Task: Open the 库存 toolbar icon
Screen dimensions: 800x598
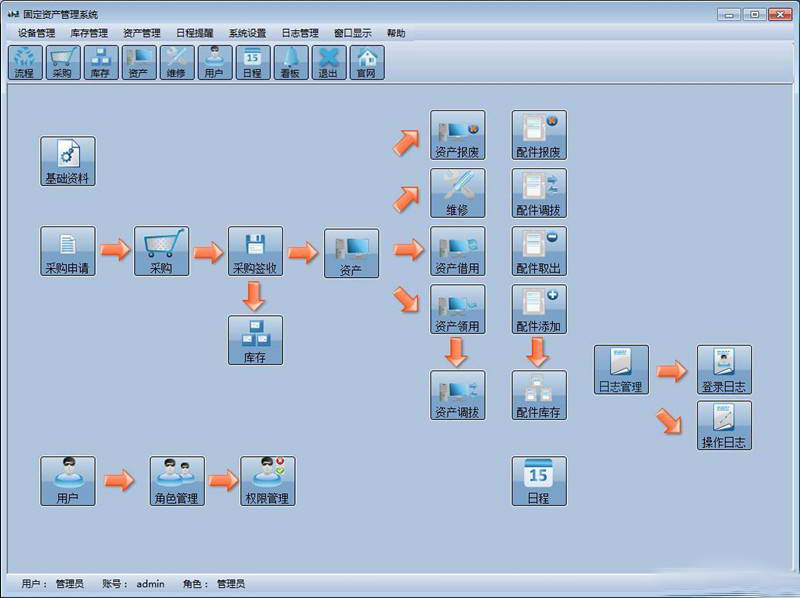Action: 101,62
